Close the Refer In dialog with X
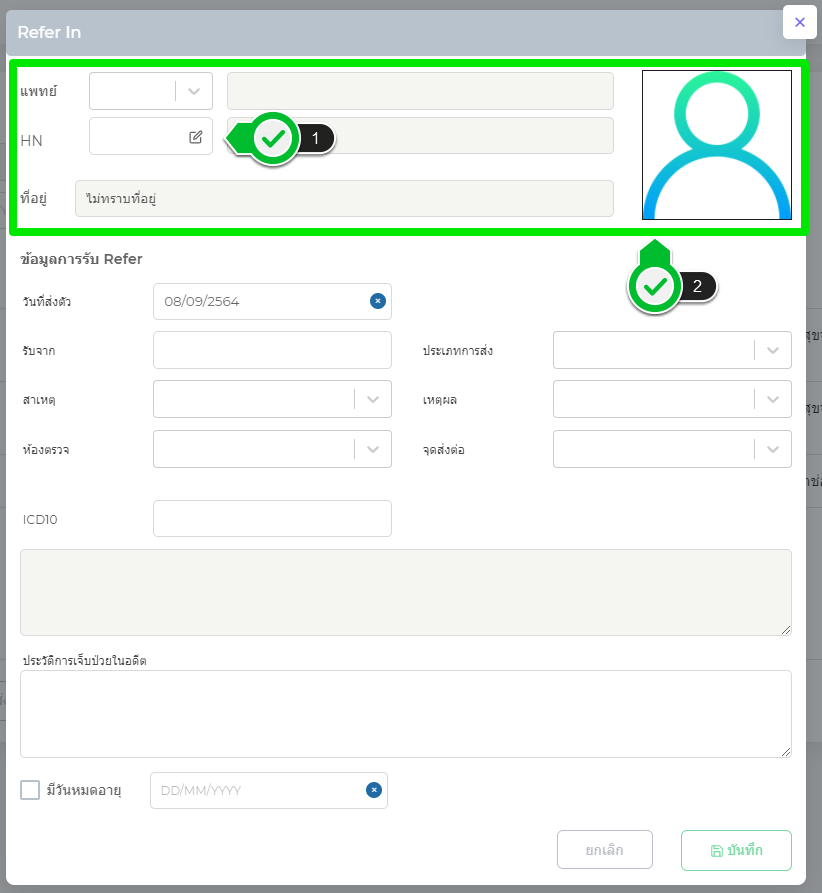822x893 pixels. coord(799,22)
